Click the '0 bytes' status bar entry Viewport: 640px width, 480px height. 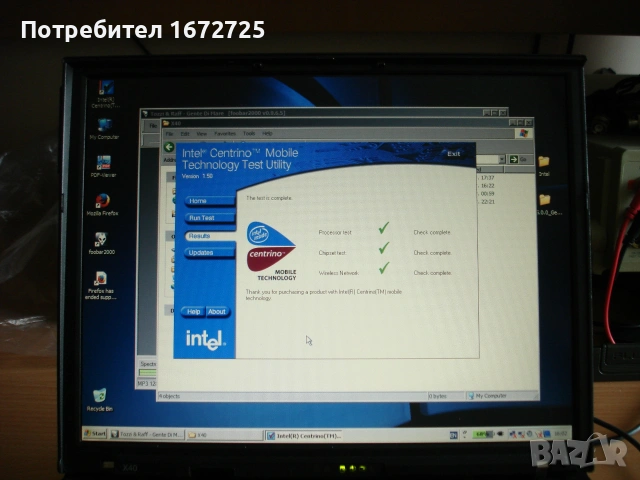pos(438,396)
